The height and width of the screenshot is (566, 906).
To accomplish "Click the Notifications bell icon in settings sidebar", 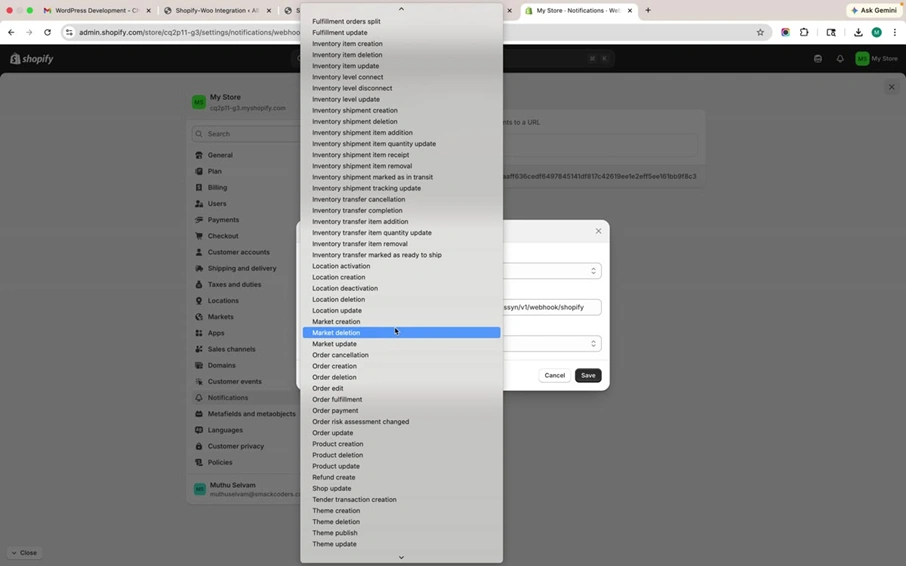I will click(199, 398).
